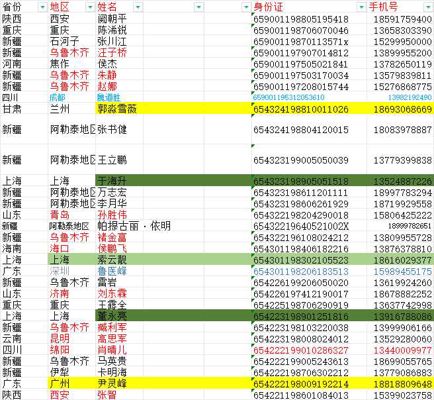
Task: Click the 王立鹏 name cell
Action: click(119, 160)
